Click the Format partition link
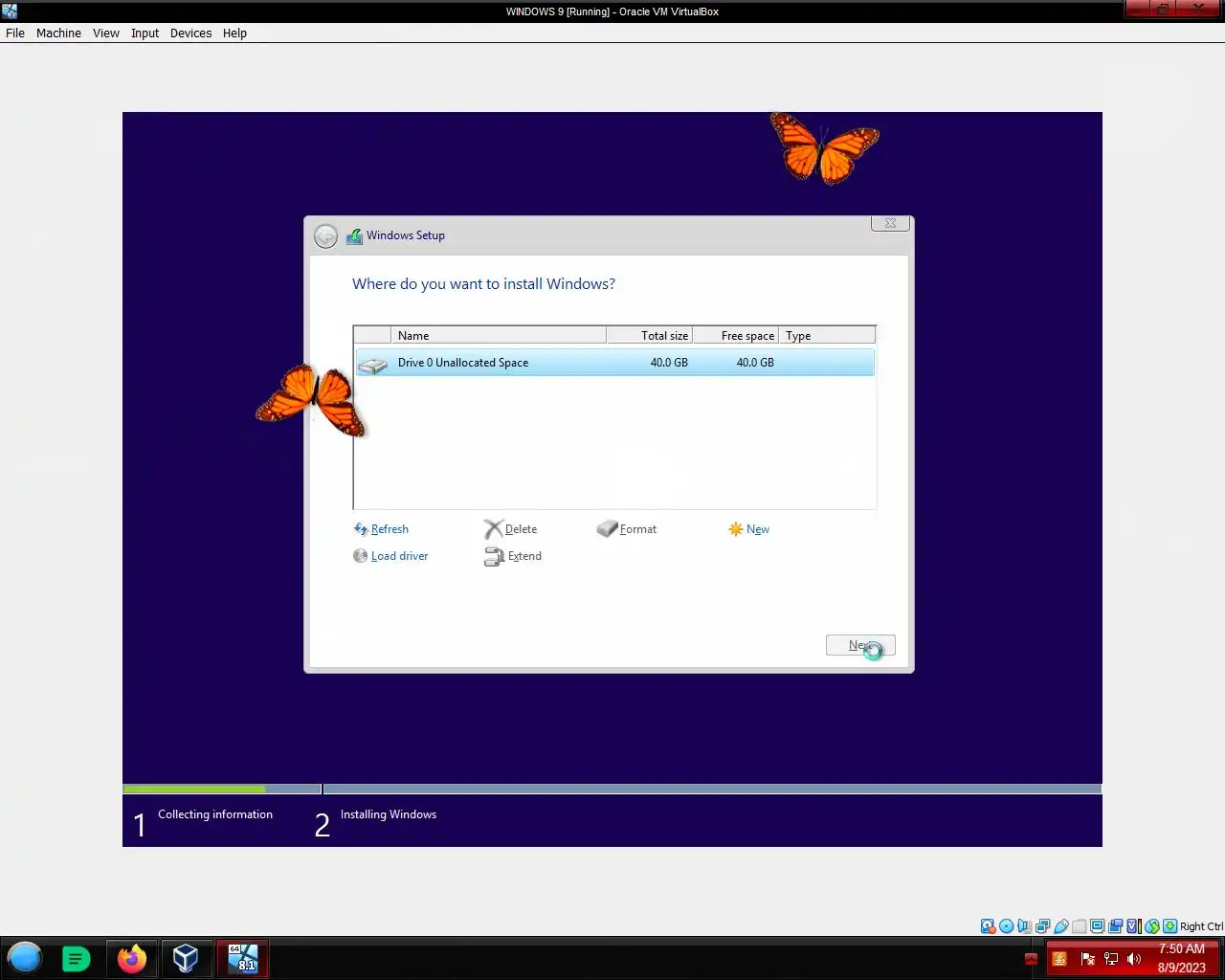Image resolution: width=1225 pixels, height=980 pixels. pos(627,529)
